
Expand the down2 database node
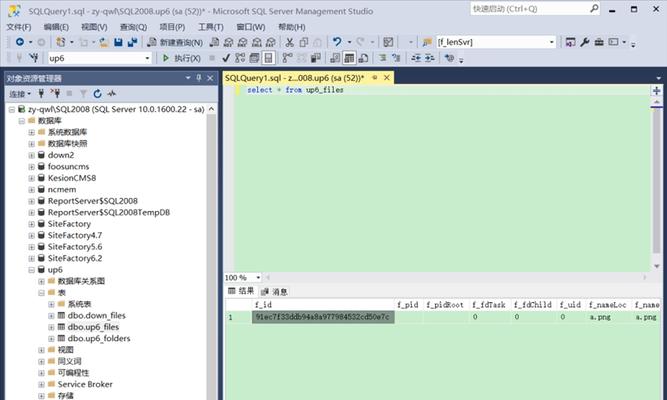[31, 155]
